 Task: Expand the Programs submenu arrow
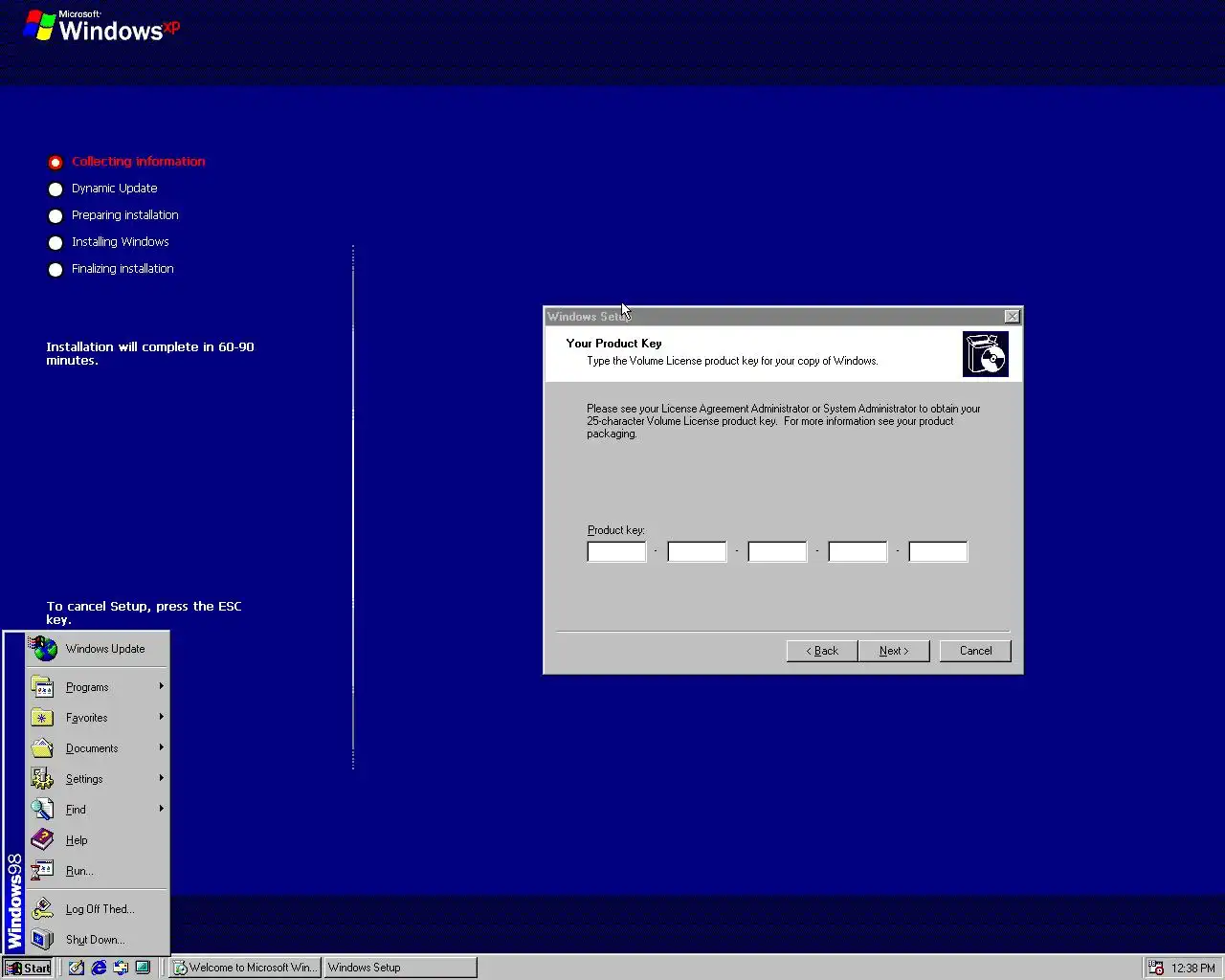coord(161,686)
